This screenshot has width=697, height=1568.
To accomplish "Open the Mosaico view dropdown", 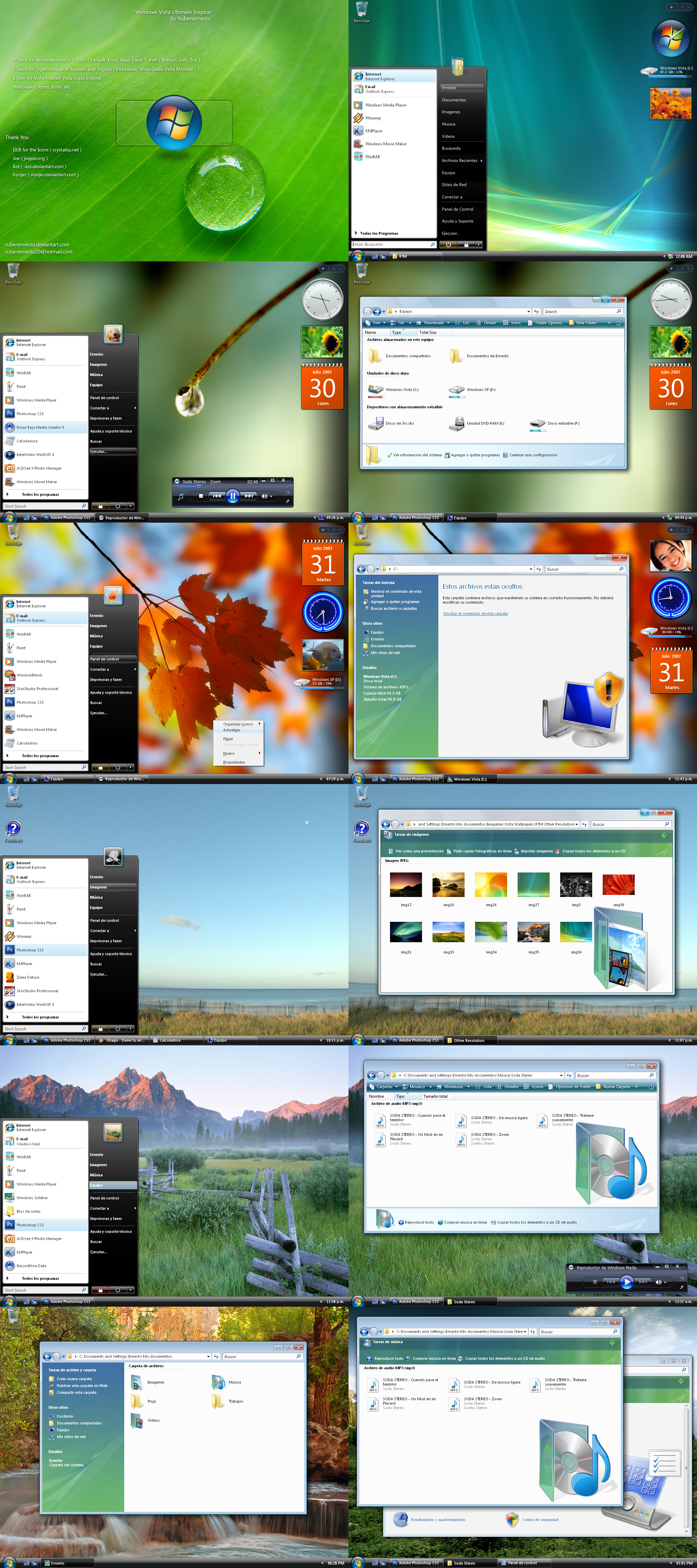I will 431,1087.
